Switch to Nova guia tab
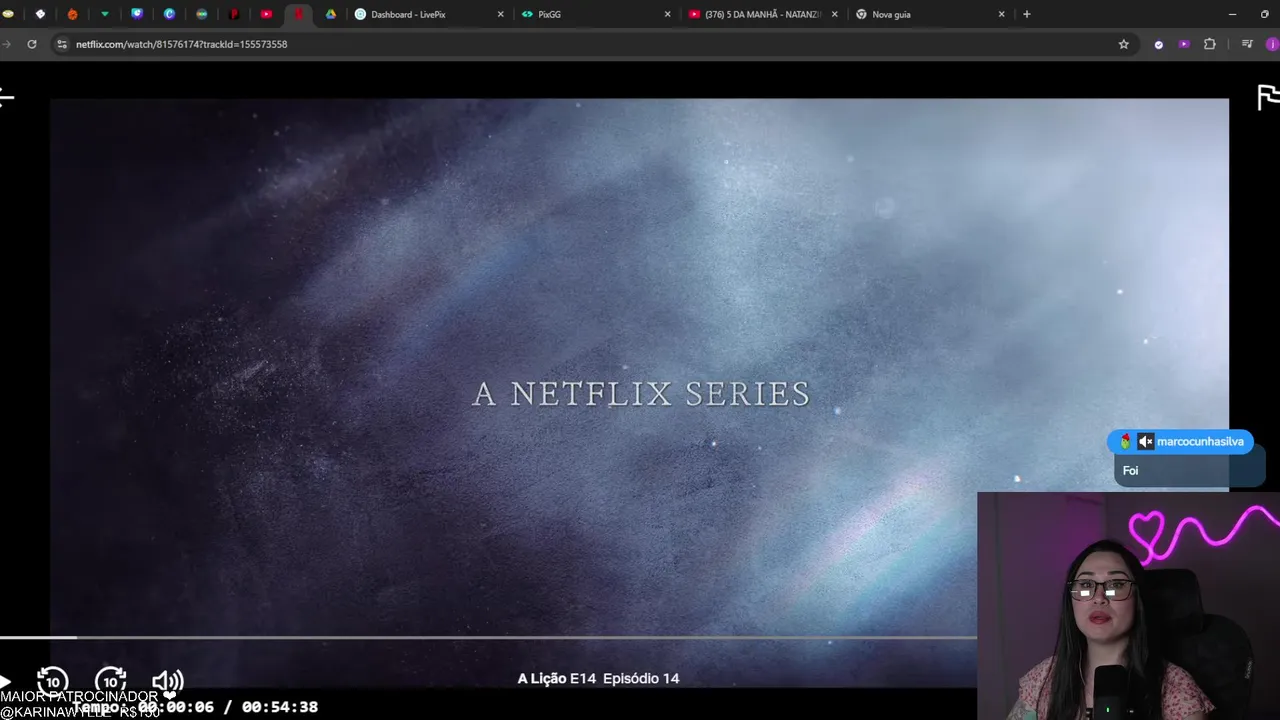 tap(930, 14)
